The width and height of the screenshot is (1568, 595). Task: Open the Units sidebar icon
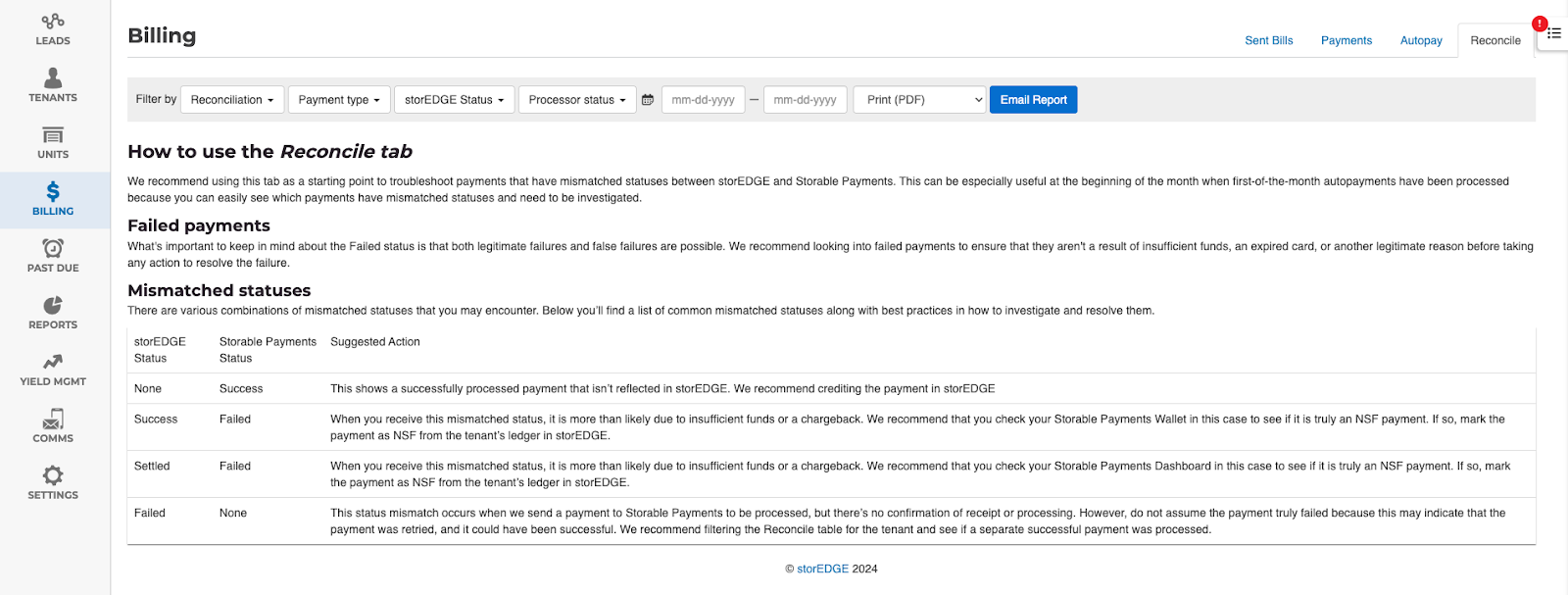53,135
